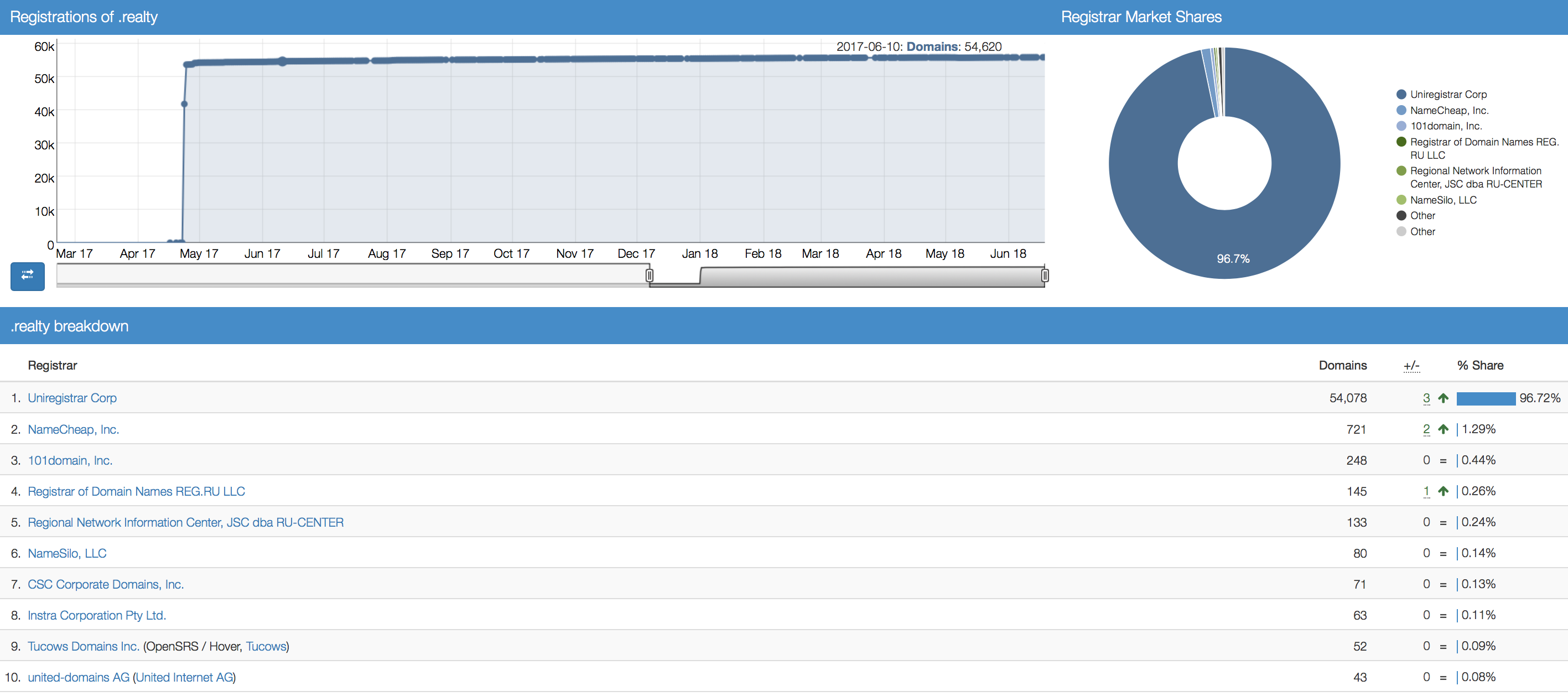The height and width of the screenshot is (696, 1568).
Task: Click the change value 1 for REG.RU
Action: click(1426, 491)
